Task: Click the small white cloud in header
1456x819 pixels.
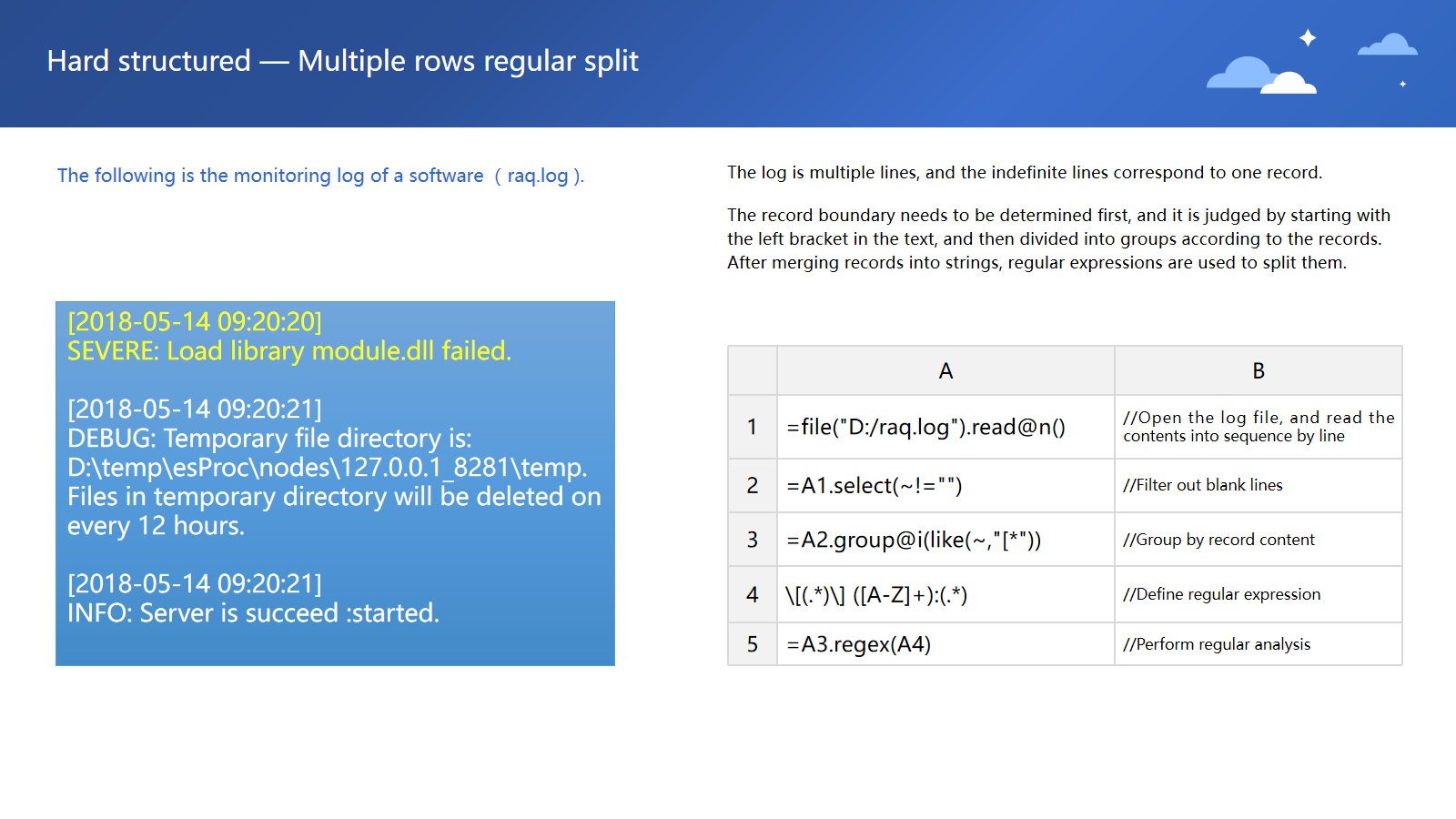Action: [1290, 85]
